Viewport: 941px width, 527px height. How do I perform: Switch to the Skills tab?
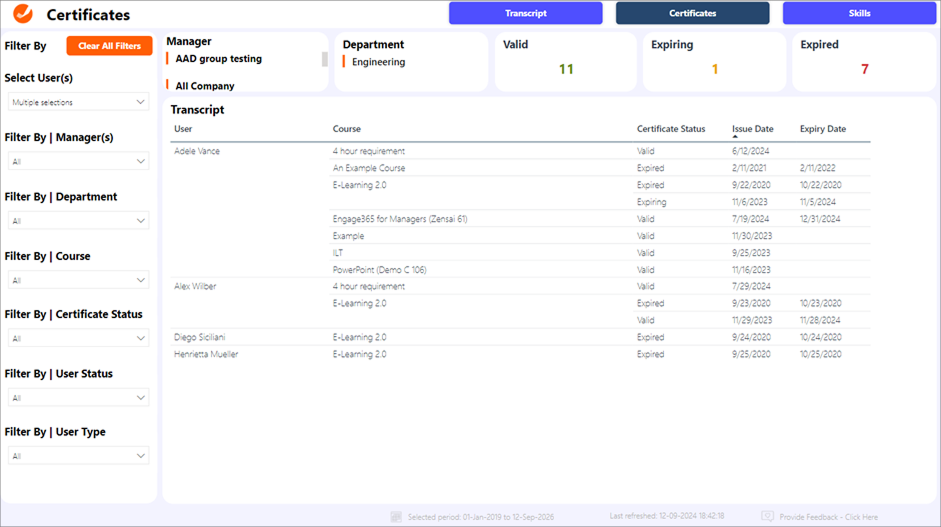coord(858,13)
